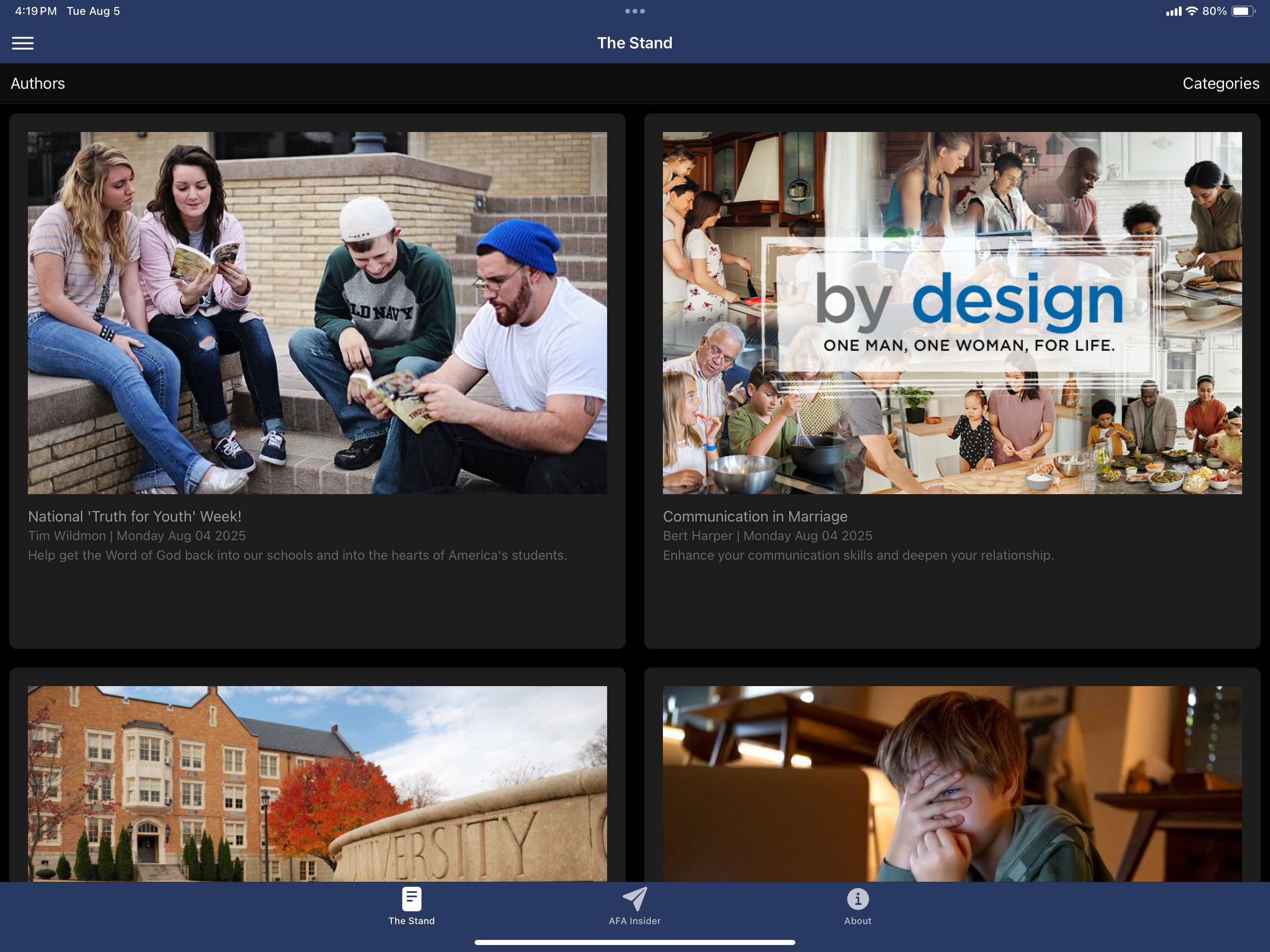Image resolution: width=1270 pixels, height=952 pixels.
Task: Tap the three-dot multitasking indicator
Action: tap(635, 11)
